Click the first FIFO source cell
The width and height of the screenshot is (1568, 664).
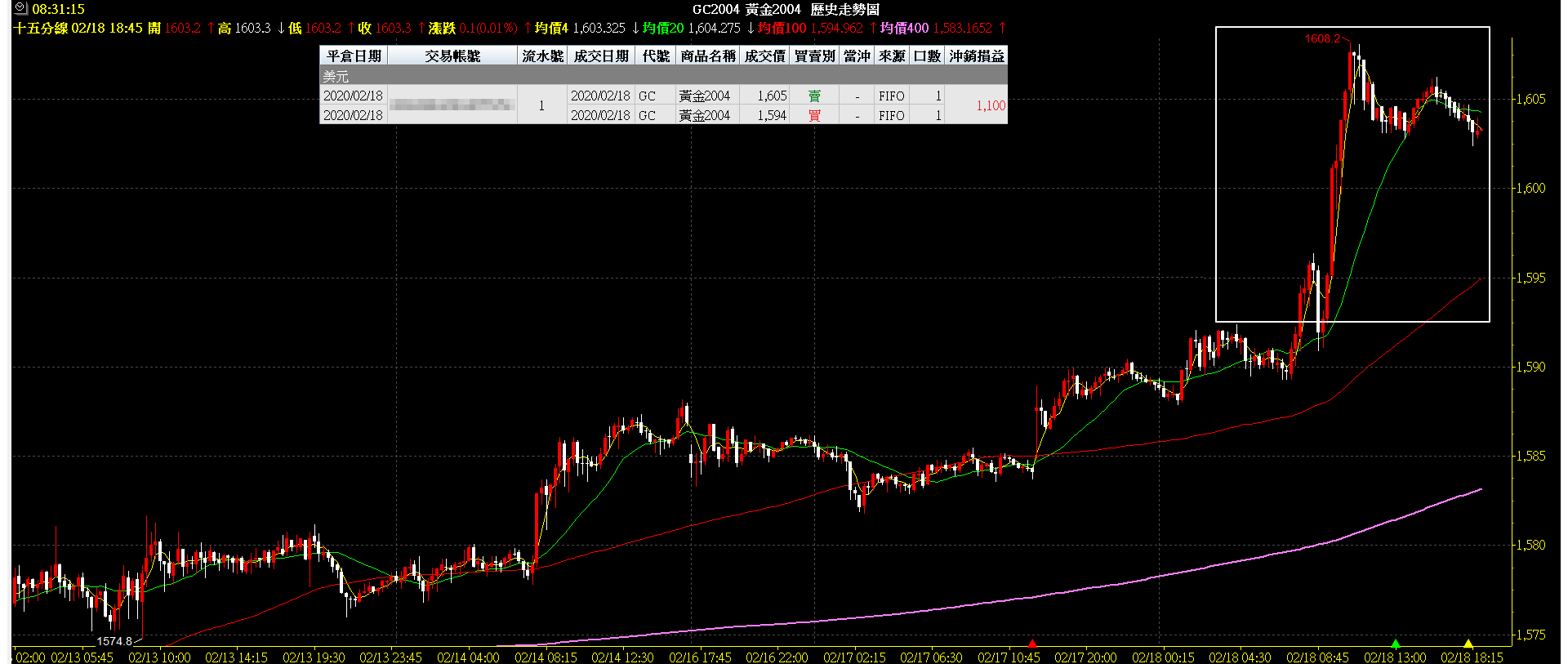tap(892, 96)
